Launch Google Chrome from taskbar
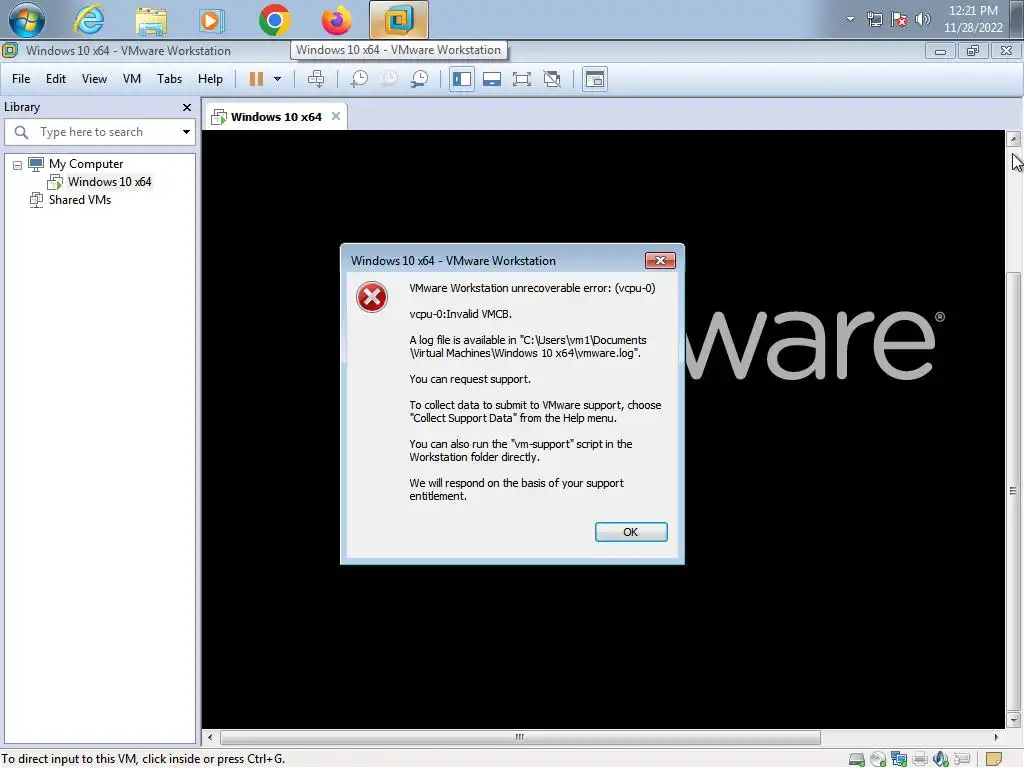The height and width of the screenshot is (768, 1024). pos(274,20)
